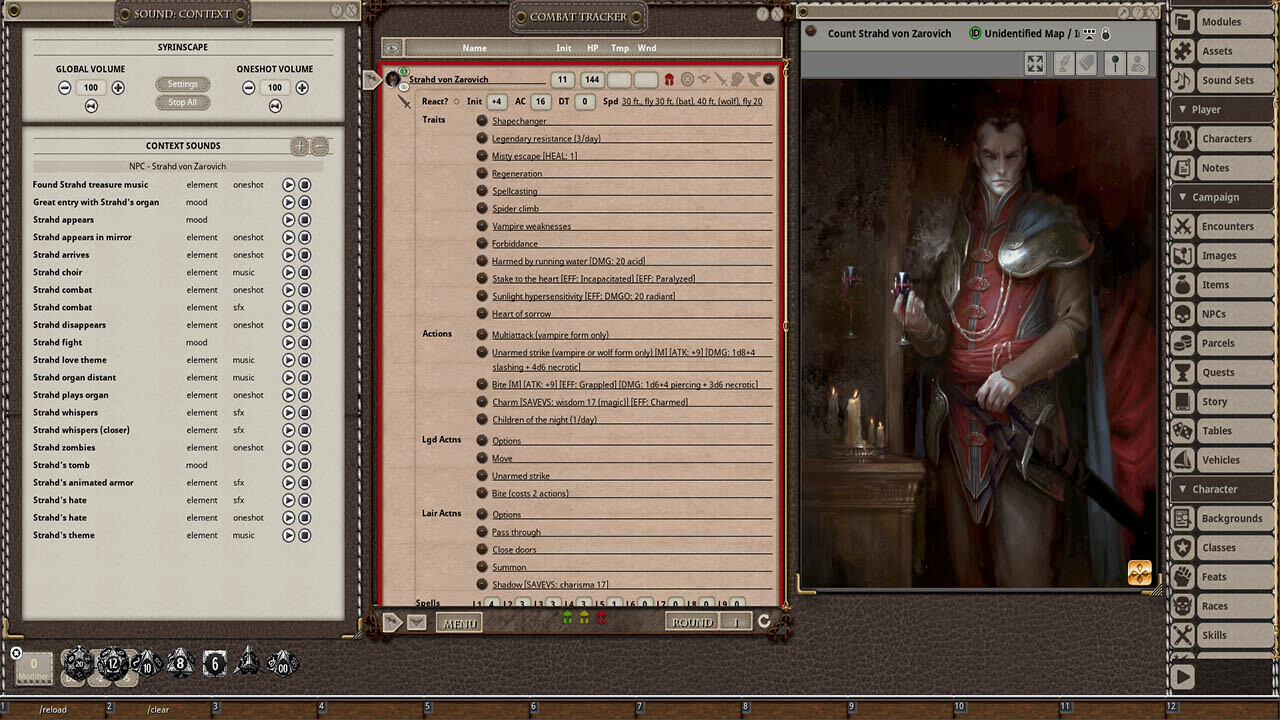This screenshot has width=1280, height=720.
Task: Open the down-arrow menu beside the tracker pointer icon
Action: 416,620
